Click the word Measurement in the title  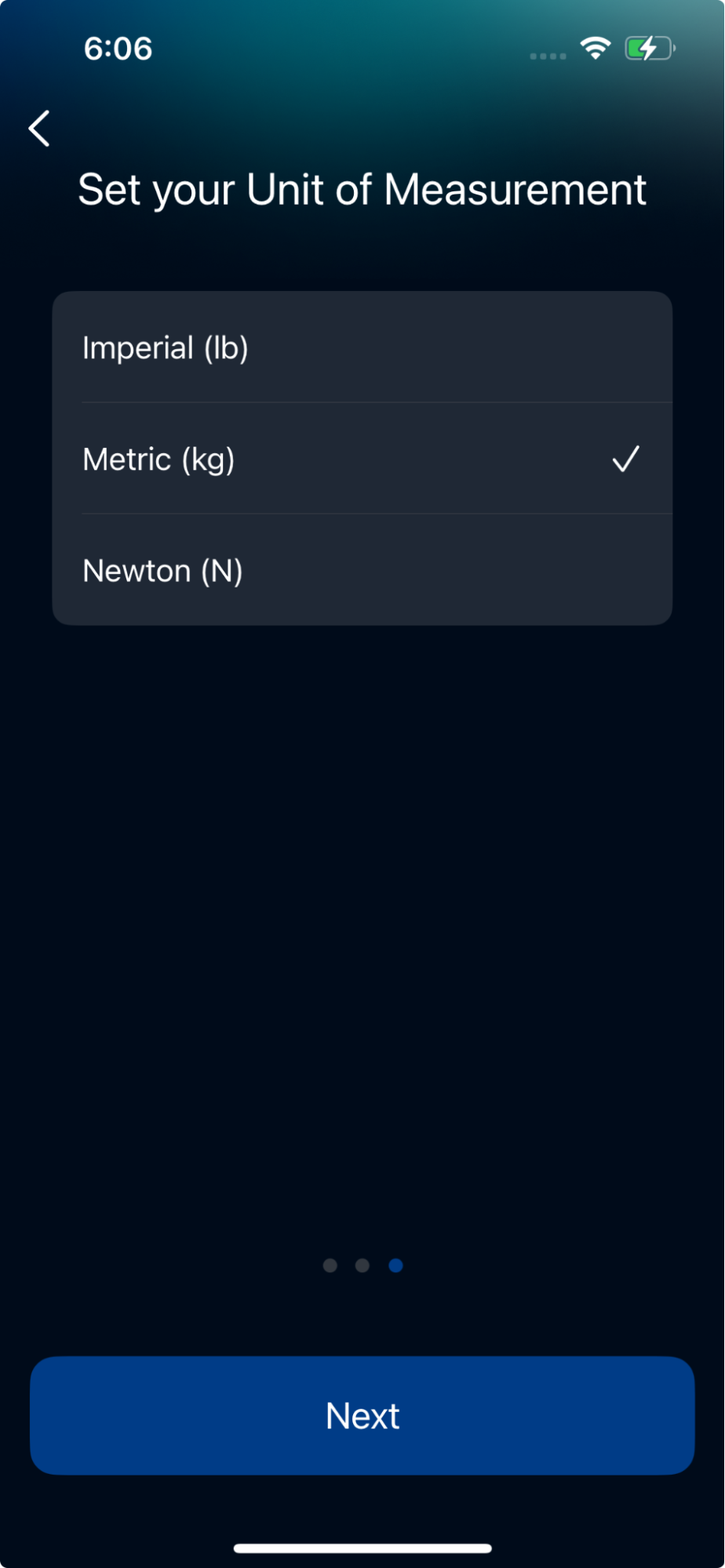[516, 190]
